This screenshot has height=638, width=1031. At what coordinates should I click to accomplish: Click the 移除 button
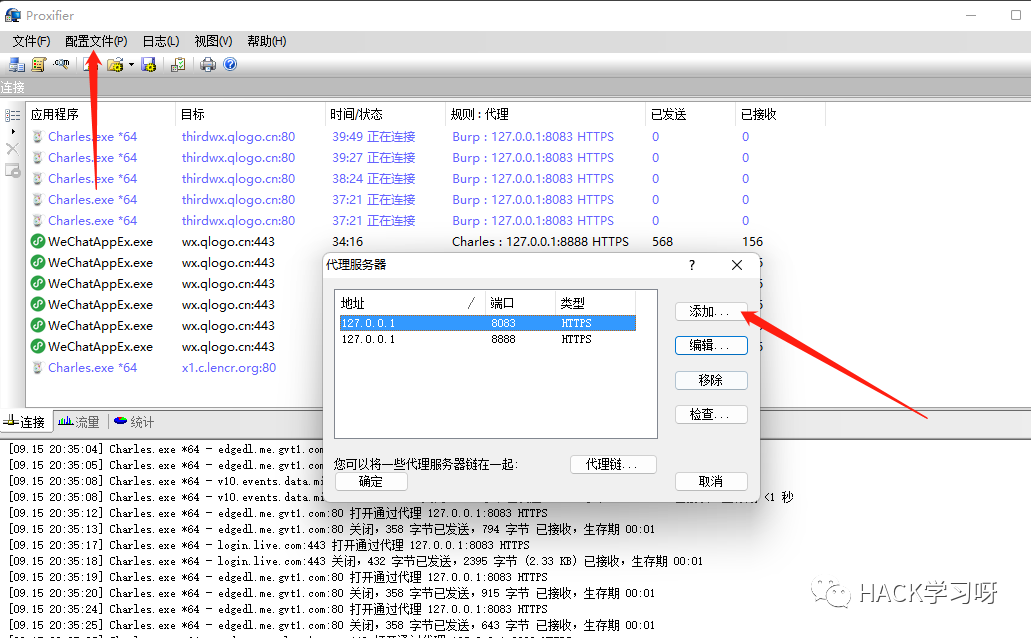click(x=711, y=380)
